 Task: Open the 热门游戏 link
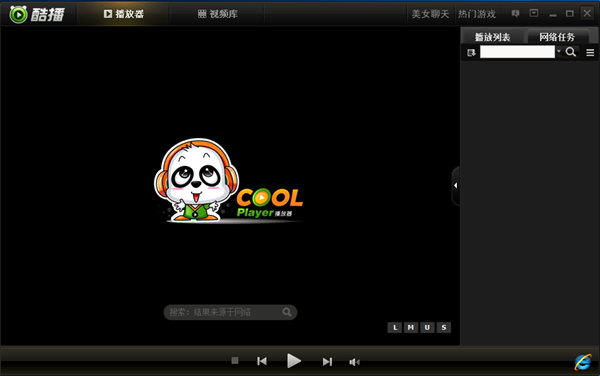(x=477, y=14)
